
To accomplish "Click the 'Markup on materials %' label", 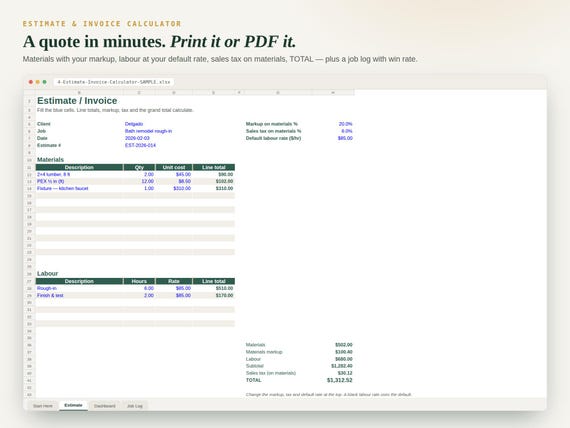I will pyautogui.click(x=272, y=124).
